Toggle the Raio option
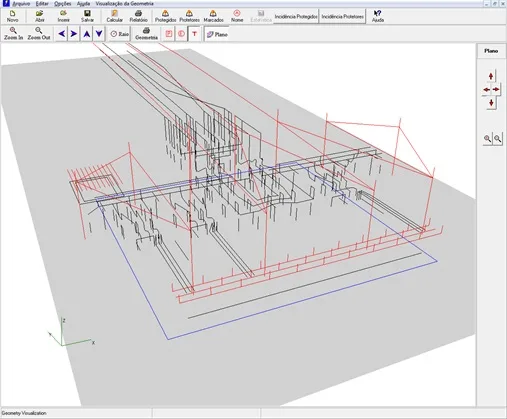Viewport: 507px width, 419px height. point(120,34)
